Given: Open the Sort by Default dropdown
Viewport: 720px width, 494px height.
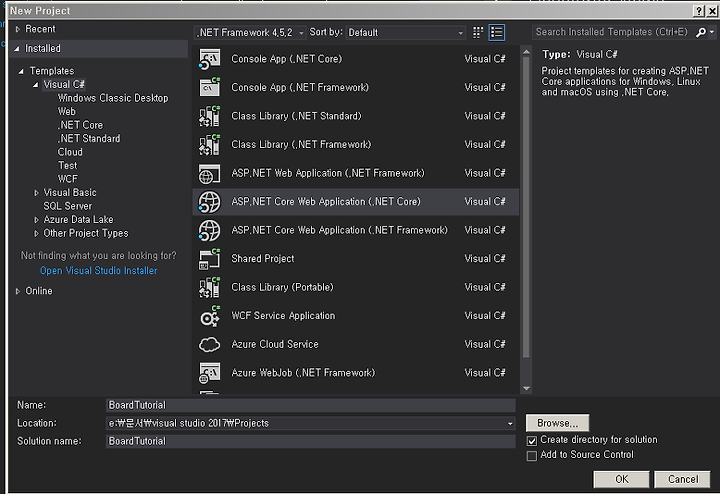Looking at the screenshot, I should [x=405, y=33].
